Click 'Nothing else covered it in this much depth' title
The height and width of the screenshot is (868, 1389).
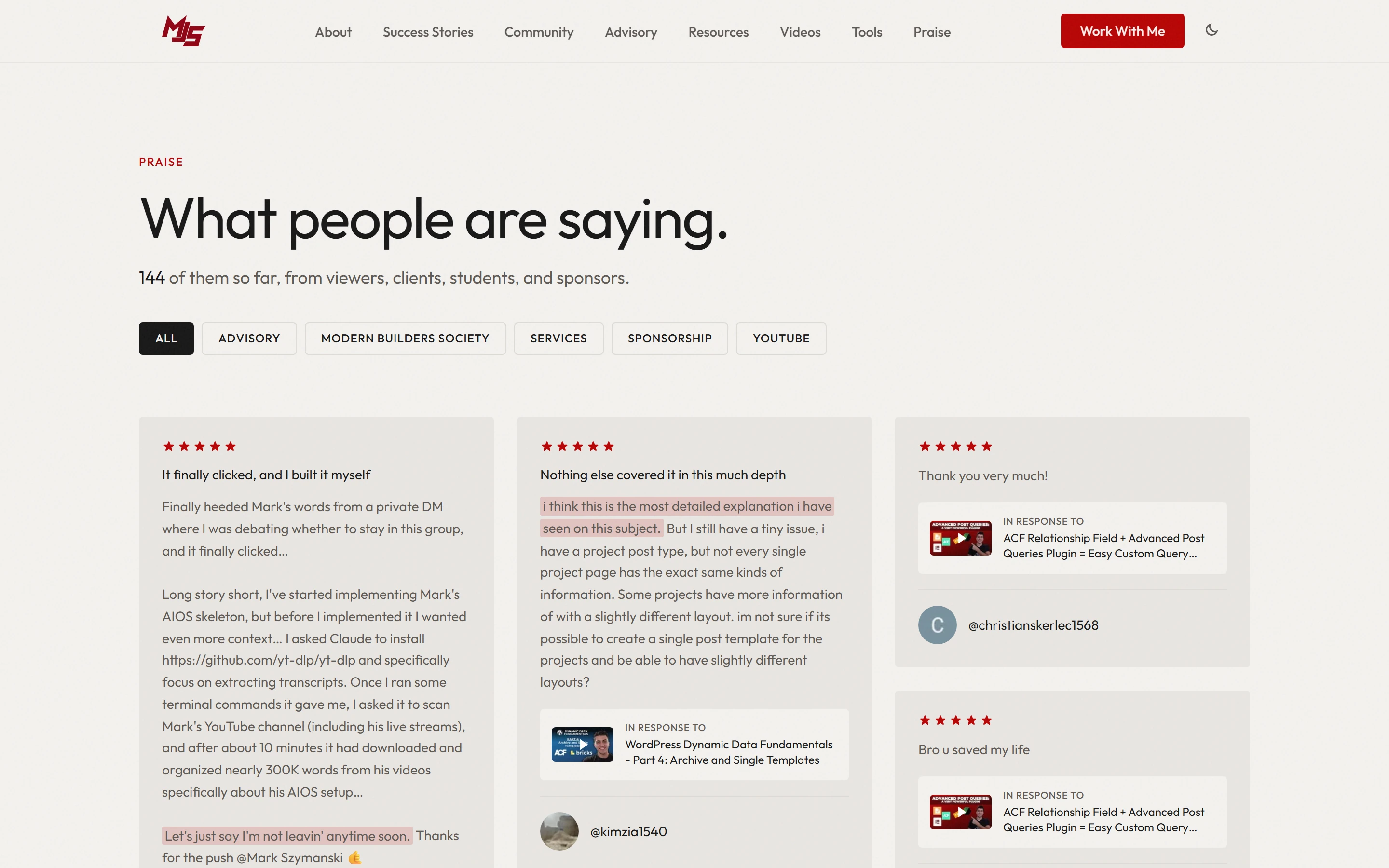click(x=662, y=475)
